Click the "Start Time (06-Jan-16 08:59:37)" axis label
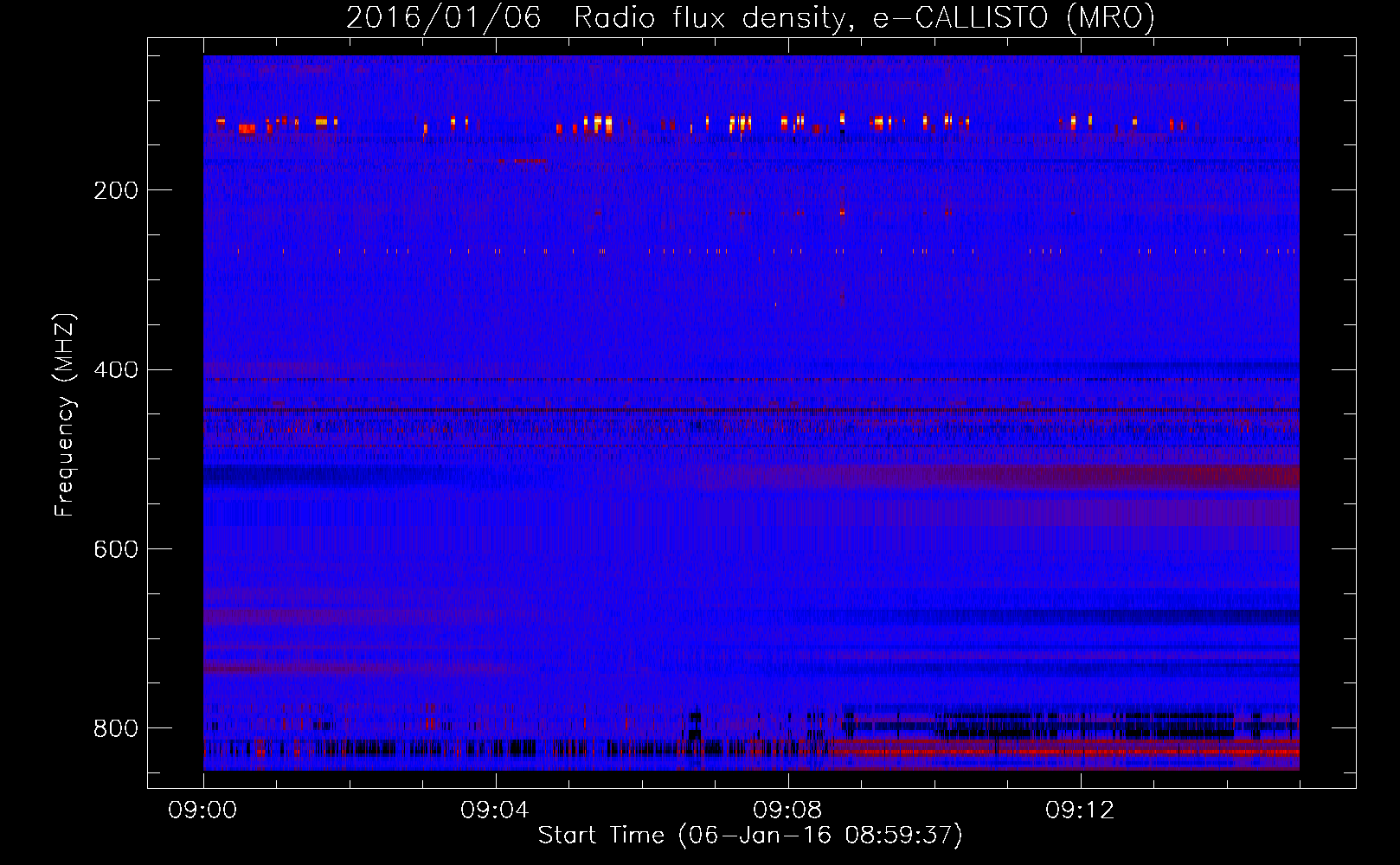 750,836
